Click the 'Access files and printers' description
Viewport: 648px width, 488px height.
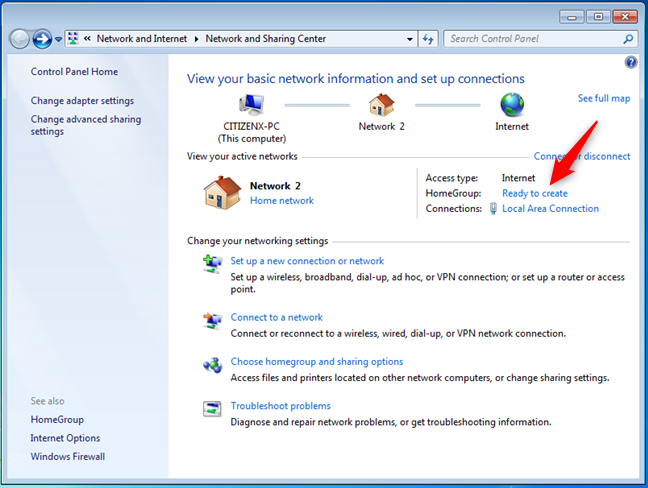(x=420, y=378)
